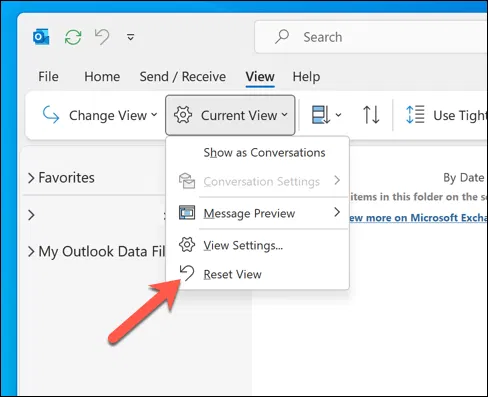Choose Reset View
This screenshot has width=488, height=397.
coord(257,274)
